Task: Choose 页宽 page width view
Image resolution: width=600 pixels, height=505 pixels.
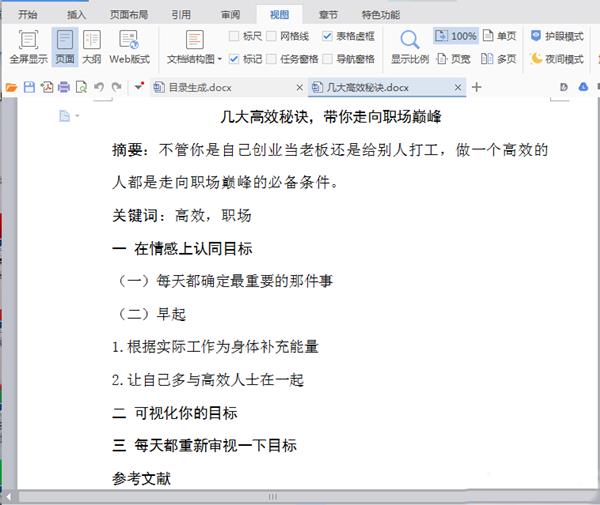Action: click(454, 59)
